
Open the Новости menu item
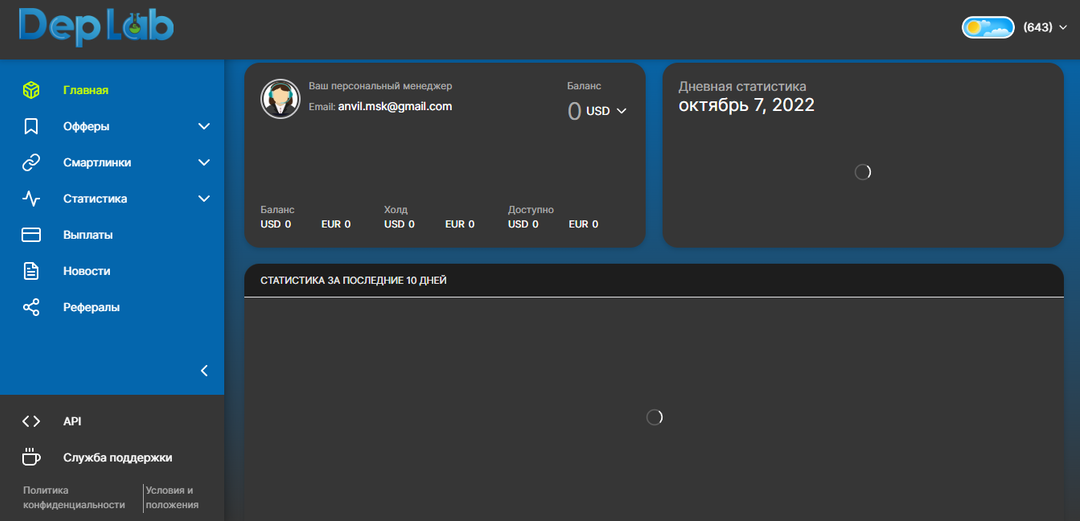tap(87, 271)
